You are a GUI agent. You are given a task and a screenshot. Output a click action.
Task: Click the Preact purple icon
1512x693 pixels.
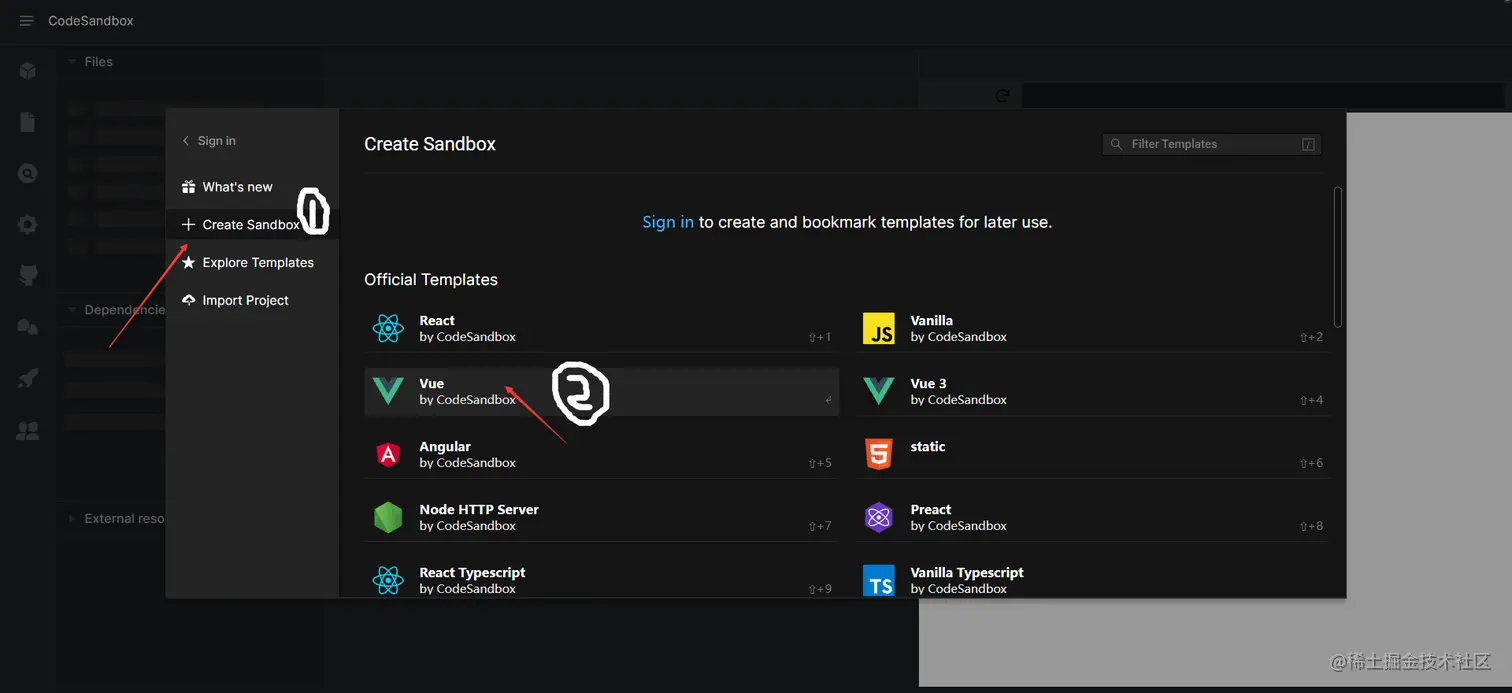[x=878, y=517]
